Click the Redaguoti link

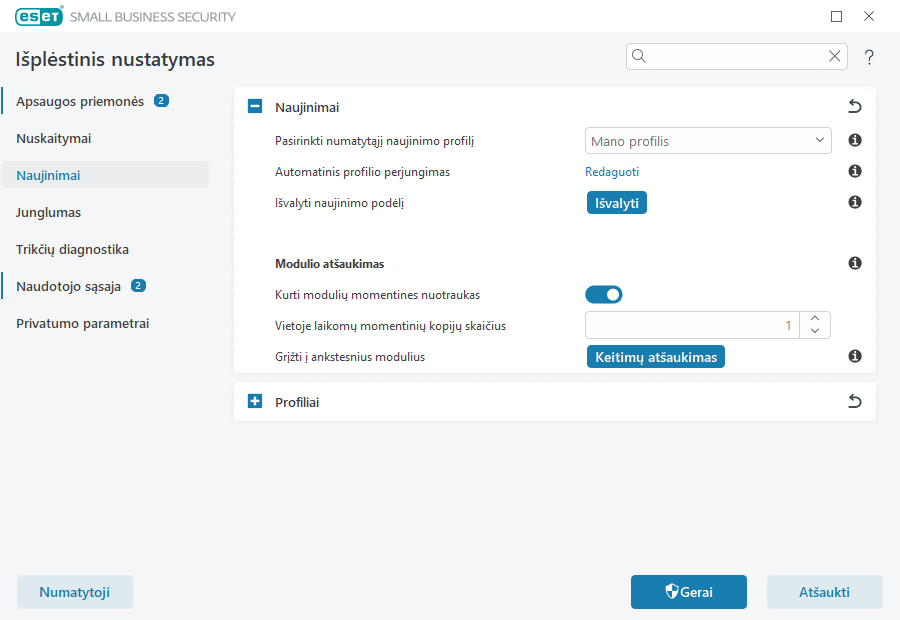[612, 172]
